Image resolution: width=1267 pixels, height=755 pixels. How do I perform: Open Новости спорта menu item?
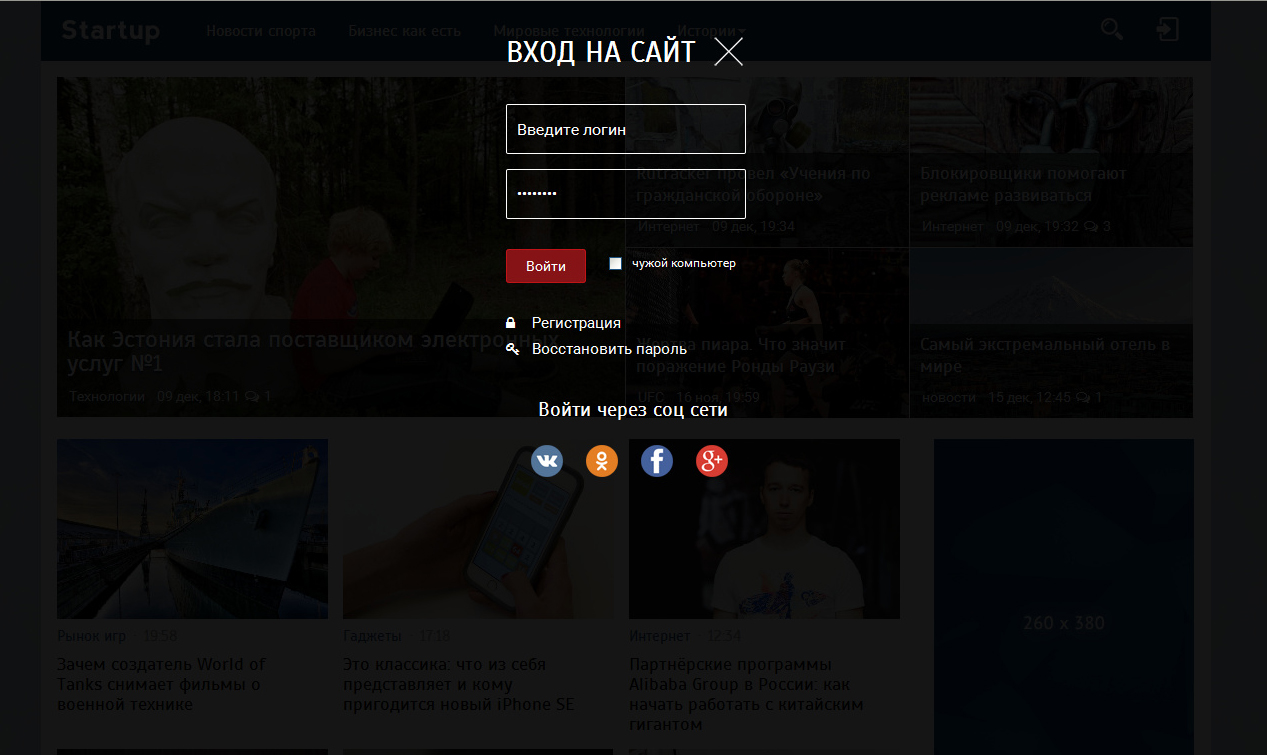261,31
